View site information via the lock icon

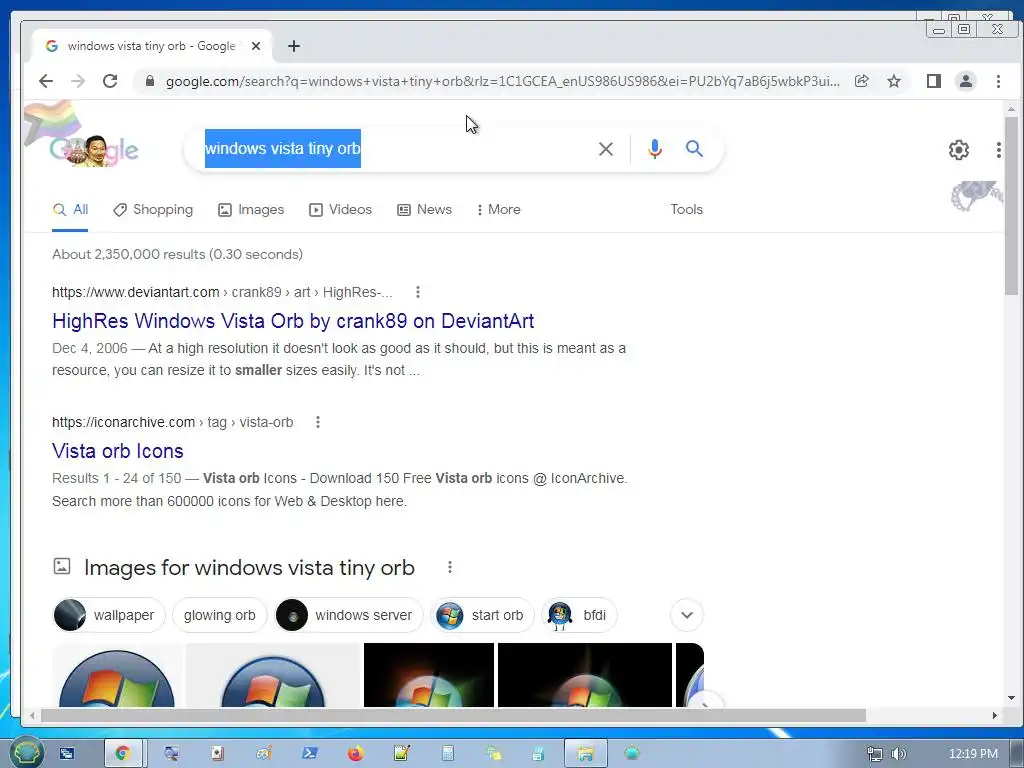(x=150, y=81)
